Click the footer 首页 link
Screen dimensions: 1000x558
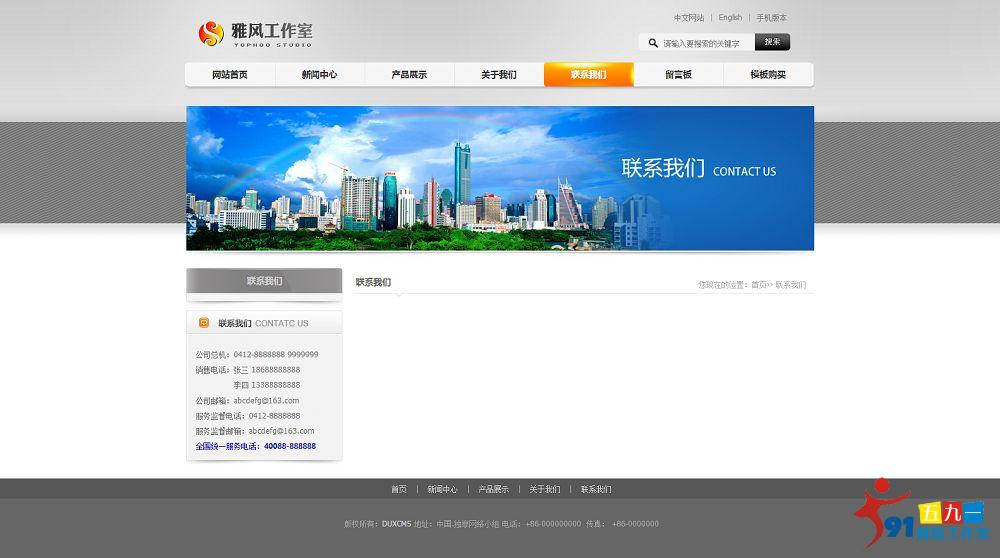399,489
